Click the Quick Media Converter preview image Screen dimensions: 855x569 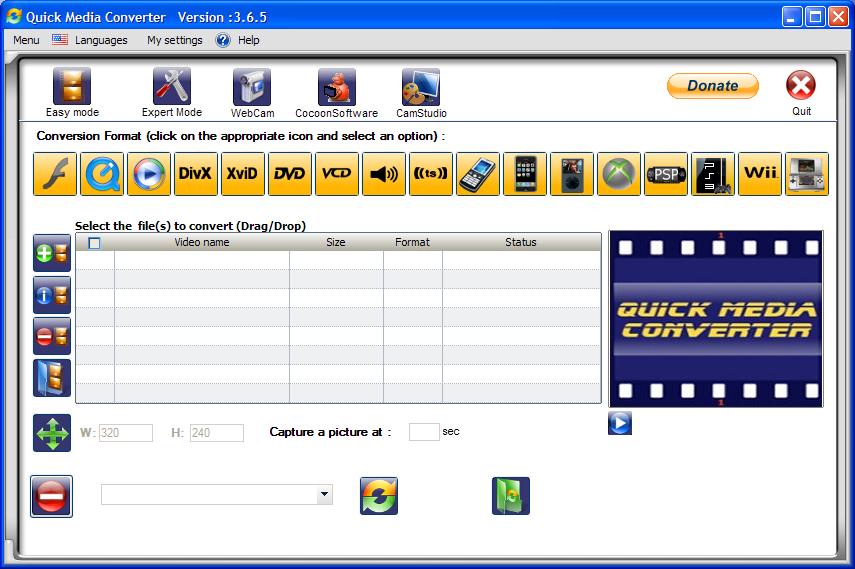pyautogui.click(x=716, y=319)
